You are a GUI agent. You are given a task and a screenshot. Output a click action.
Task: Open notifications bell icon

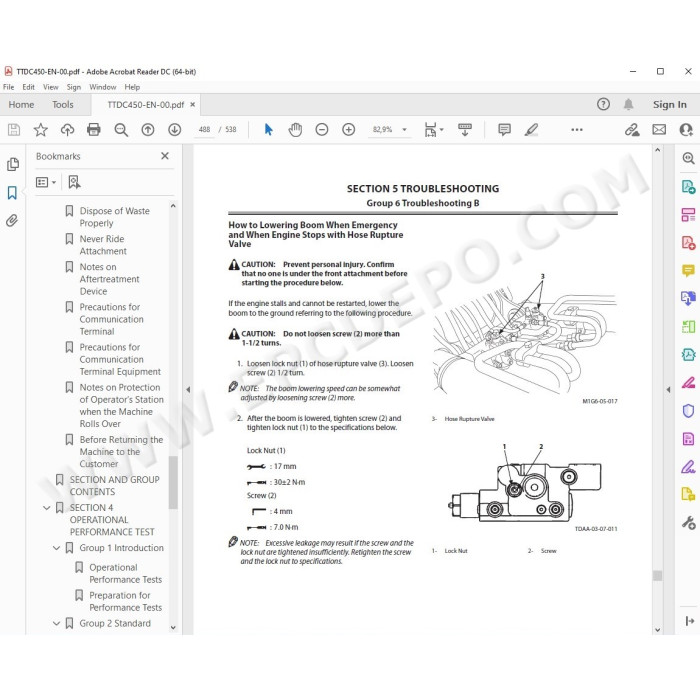(x=628, y=104)
